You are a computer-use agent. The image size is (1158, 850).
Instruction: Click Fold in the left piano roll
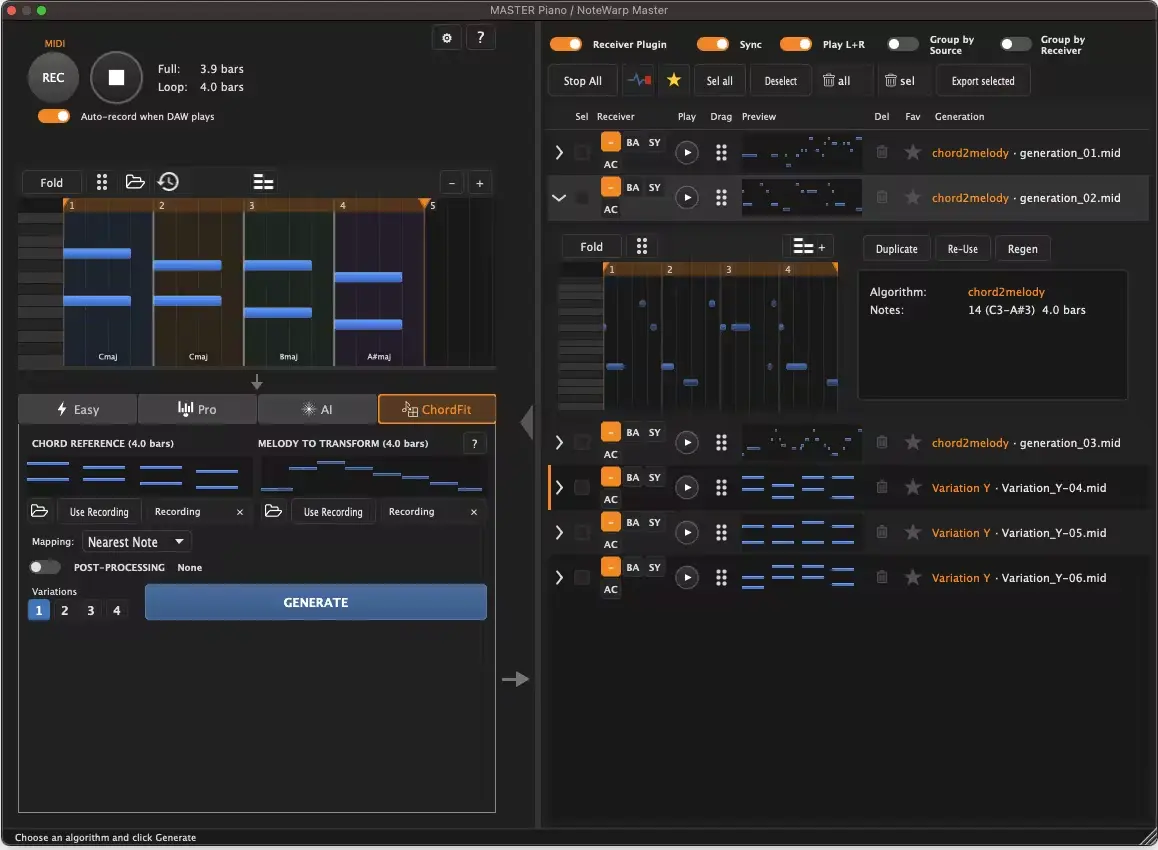pos(51,182)
